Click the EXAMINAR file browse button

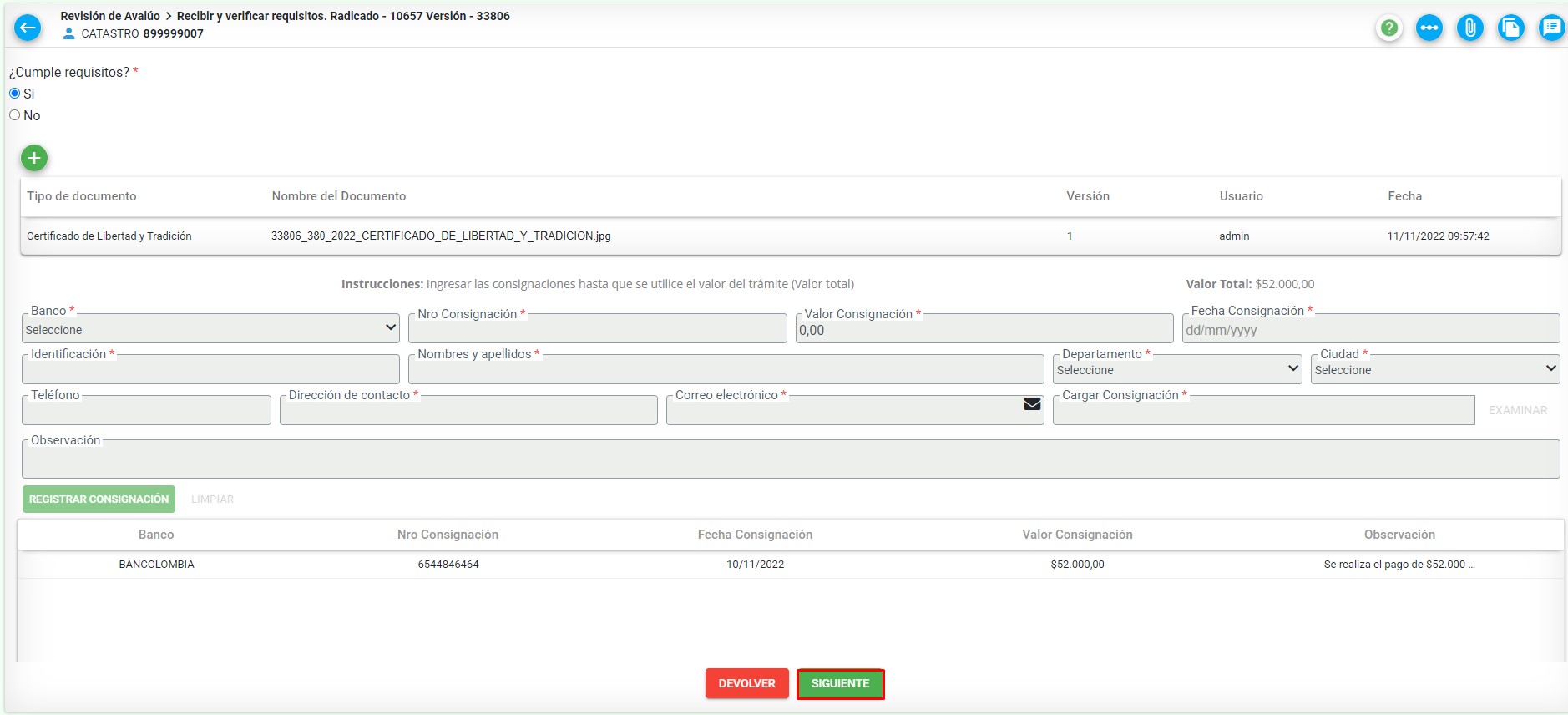coord(1517,410)
